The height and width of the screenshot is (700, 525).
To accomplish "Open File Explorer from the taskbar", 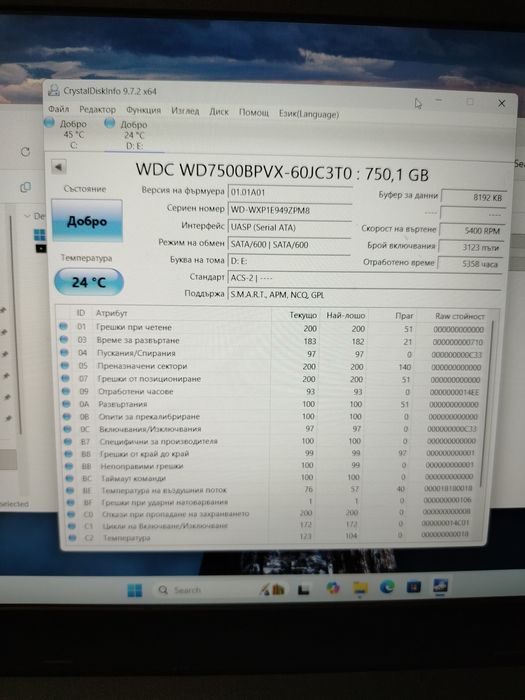I will click(360, 589).
